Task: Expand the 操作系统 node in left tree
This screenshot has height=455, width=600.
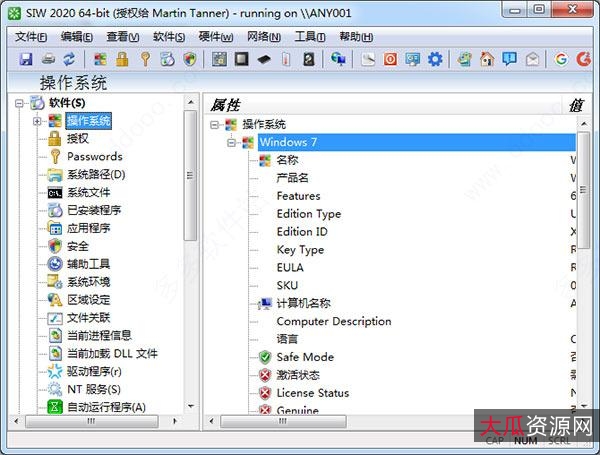Action: coord(37,121)
